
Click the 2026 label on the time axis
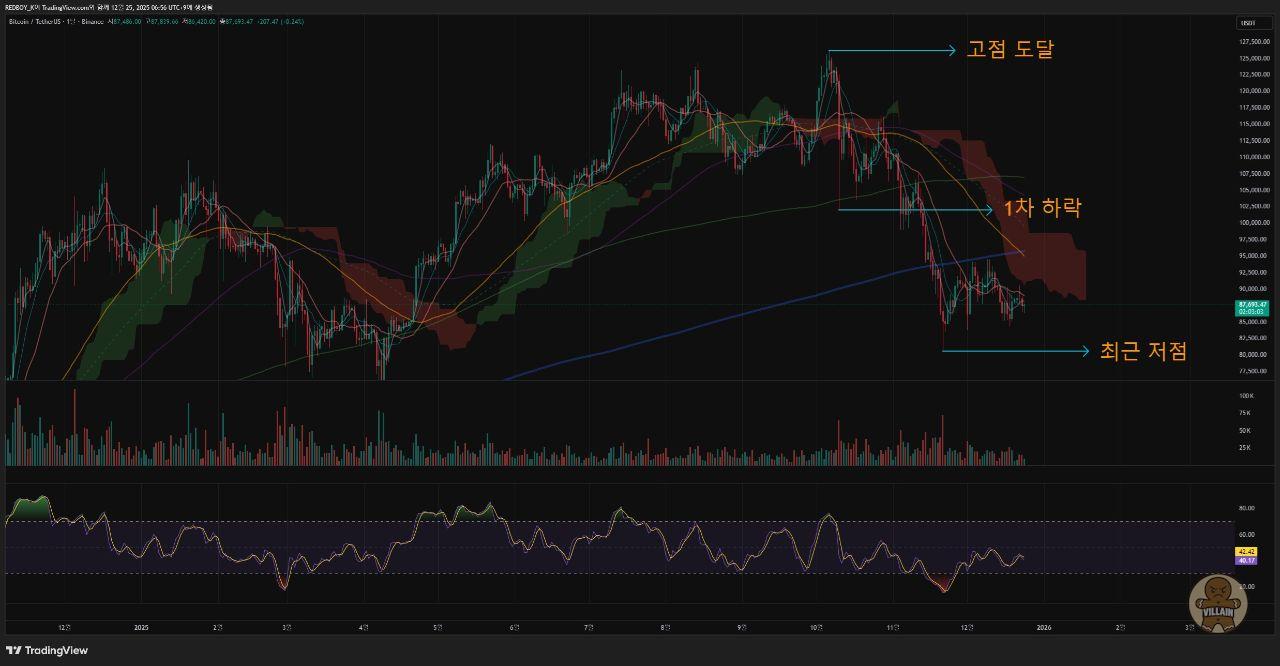click(1043, 628)
